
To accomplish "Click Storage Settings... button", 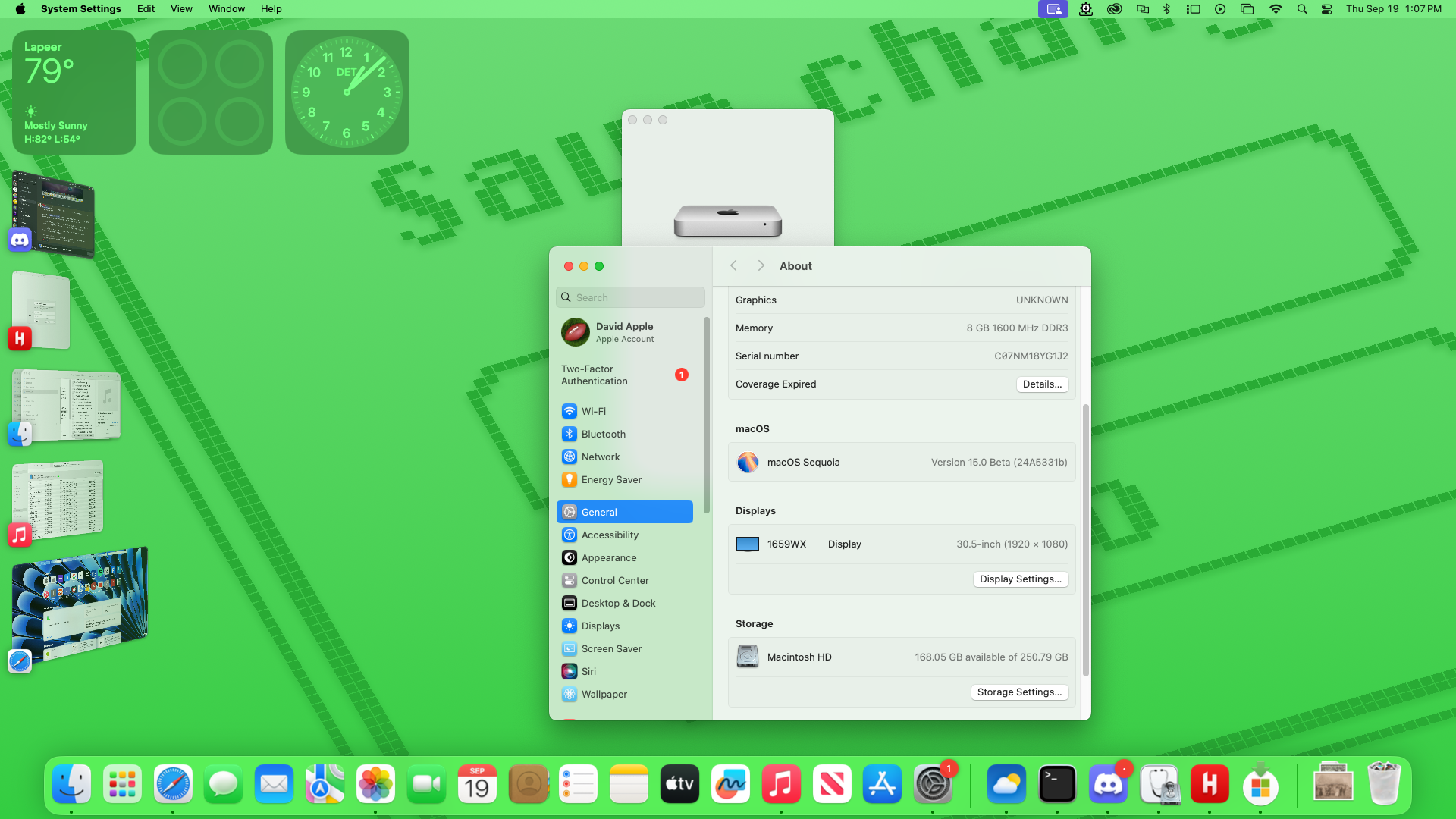I will click(x=1019, y=692).
